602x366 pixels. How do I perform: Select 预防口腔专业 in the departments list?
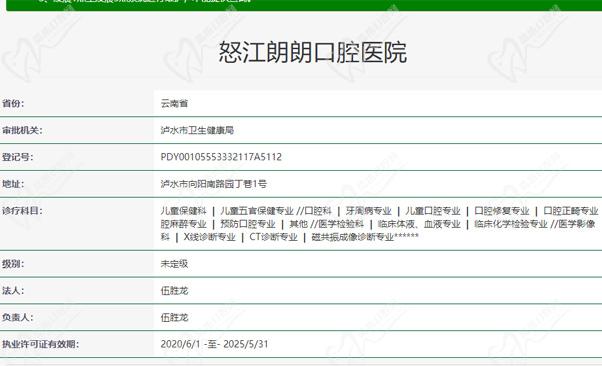248,224
